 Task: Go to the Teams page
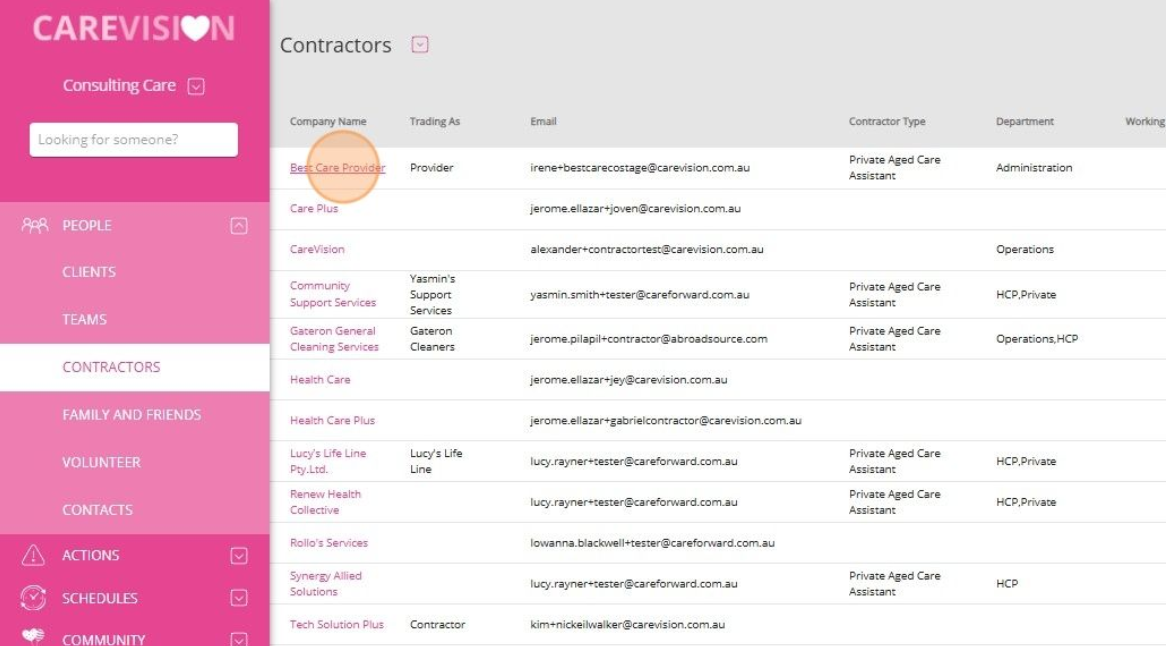pyautogui.click(x=85, y=320)
